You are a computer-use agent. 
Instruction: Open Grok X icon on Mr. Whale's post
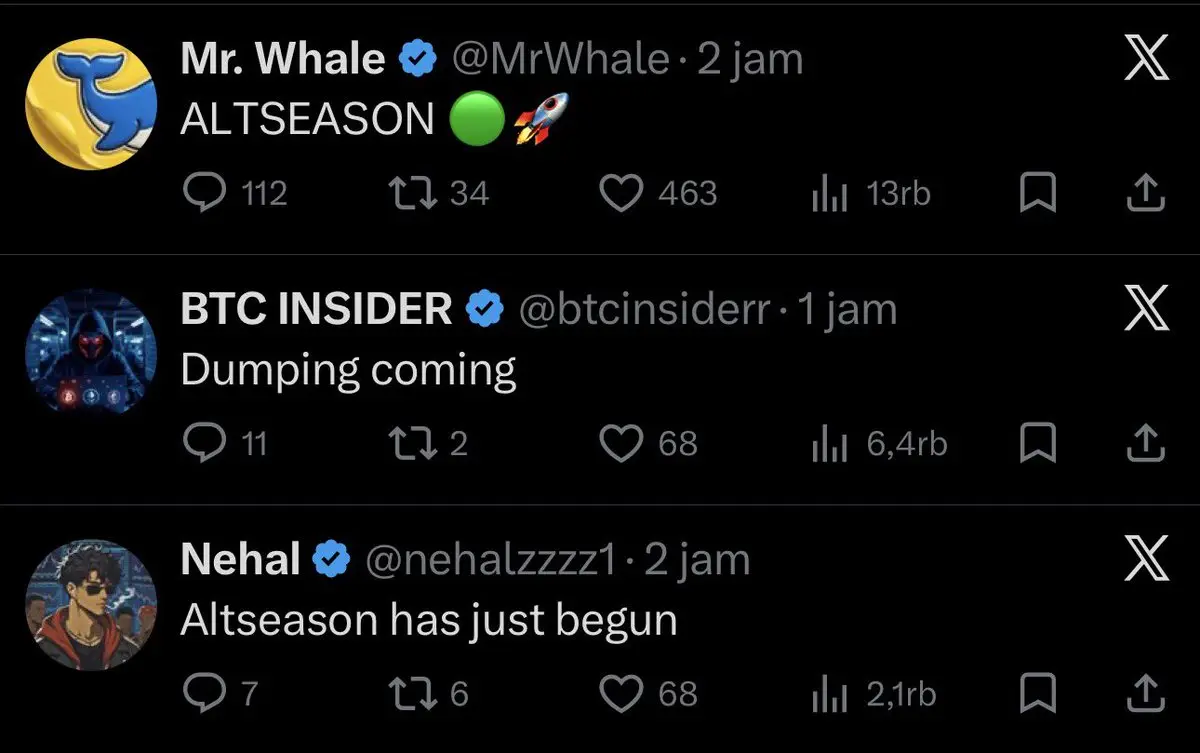pyautogui.click(x=1146, y=62)
